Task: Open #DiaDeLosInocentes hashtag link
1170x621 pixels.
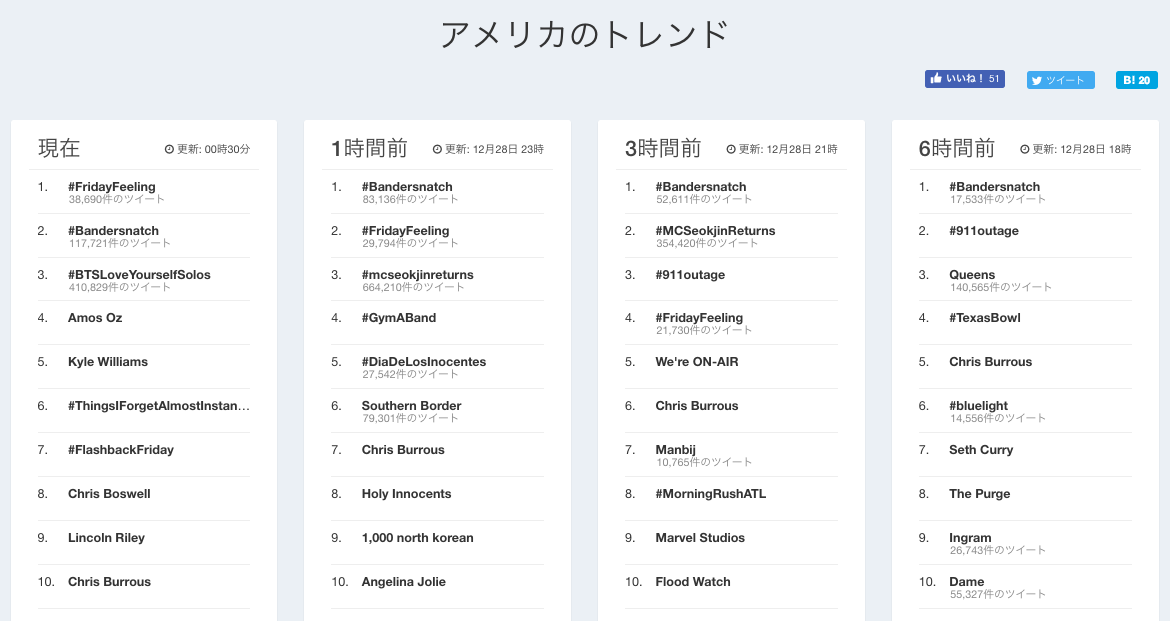Action: (424, 362)
